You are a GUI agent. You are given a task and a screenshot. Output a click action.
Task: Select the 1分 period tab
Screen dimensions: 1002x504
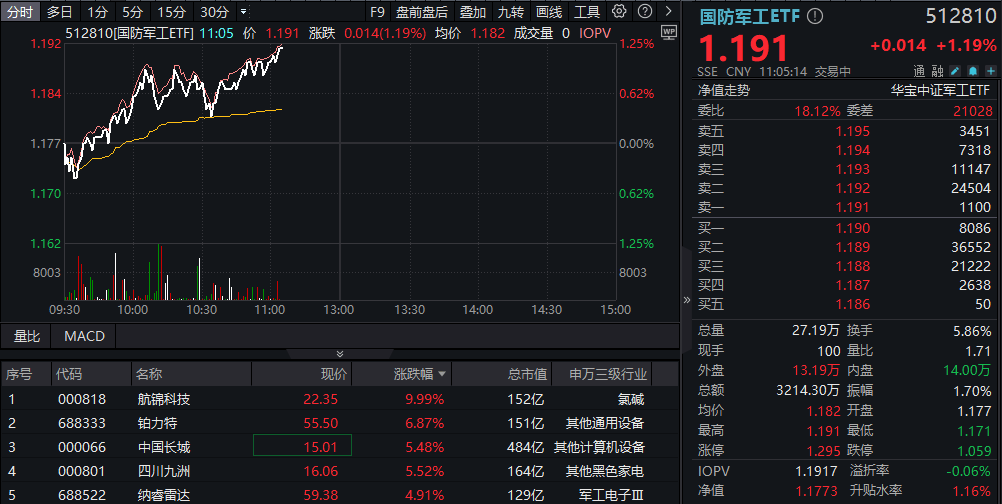tap(98, 11)
